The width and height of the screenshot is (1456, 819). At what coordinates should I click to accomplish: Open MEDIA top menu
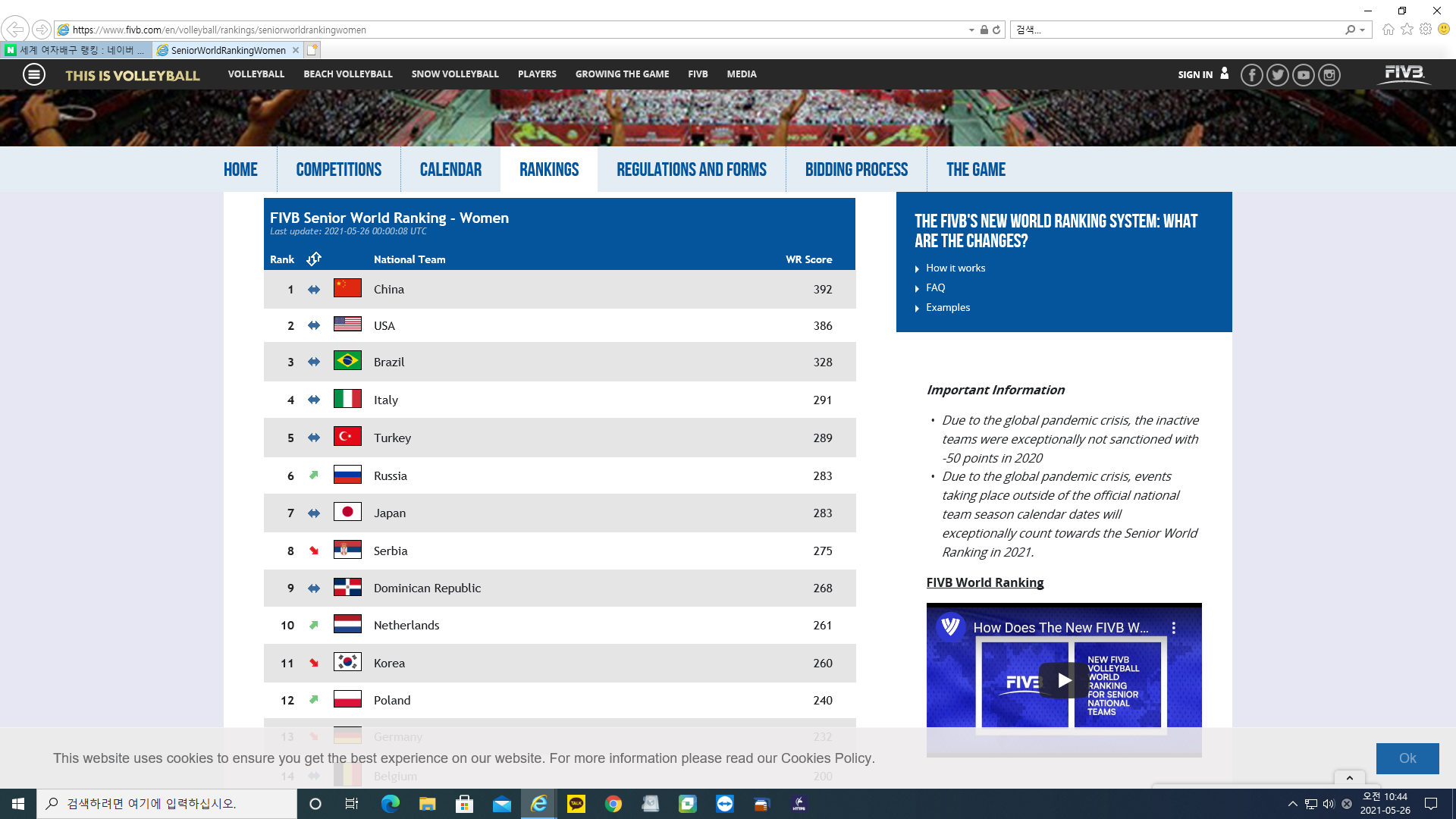click(x=742, y=74)
